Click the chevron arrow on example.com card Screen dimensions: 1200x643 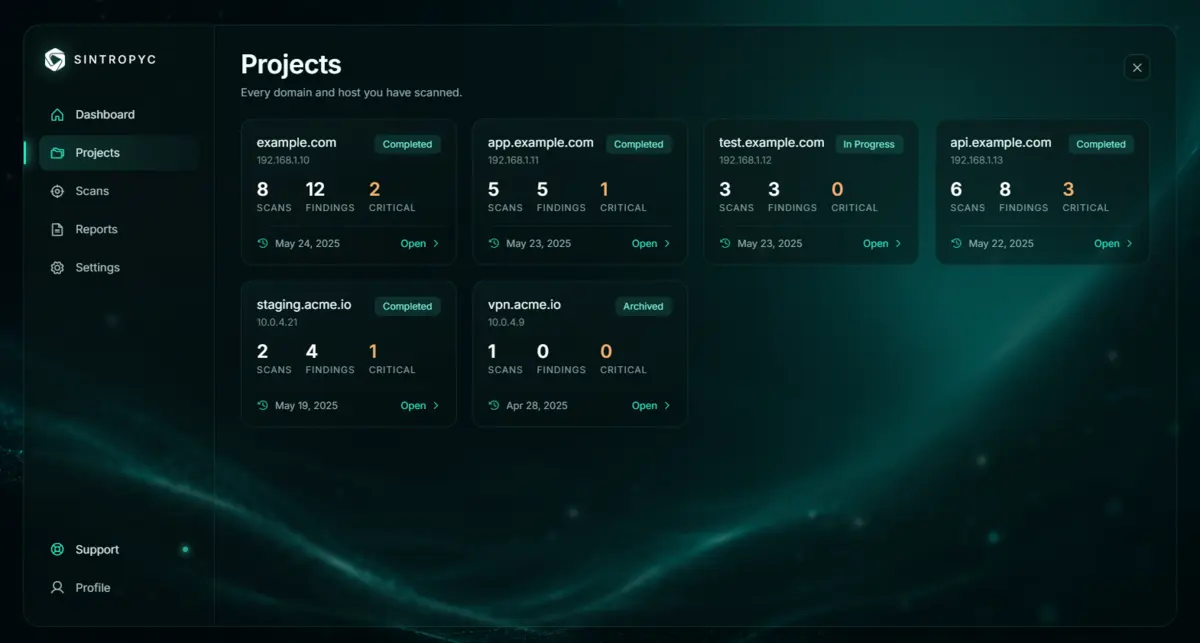click(436, 244)
